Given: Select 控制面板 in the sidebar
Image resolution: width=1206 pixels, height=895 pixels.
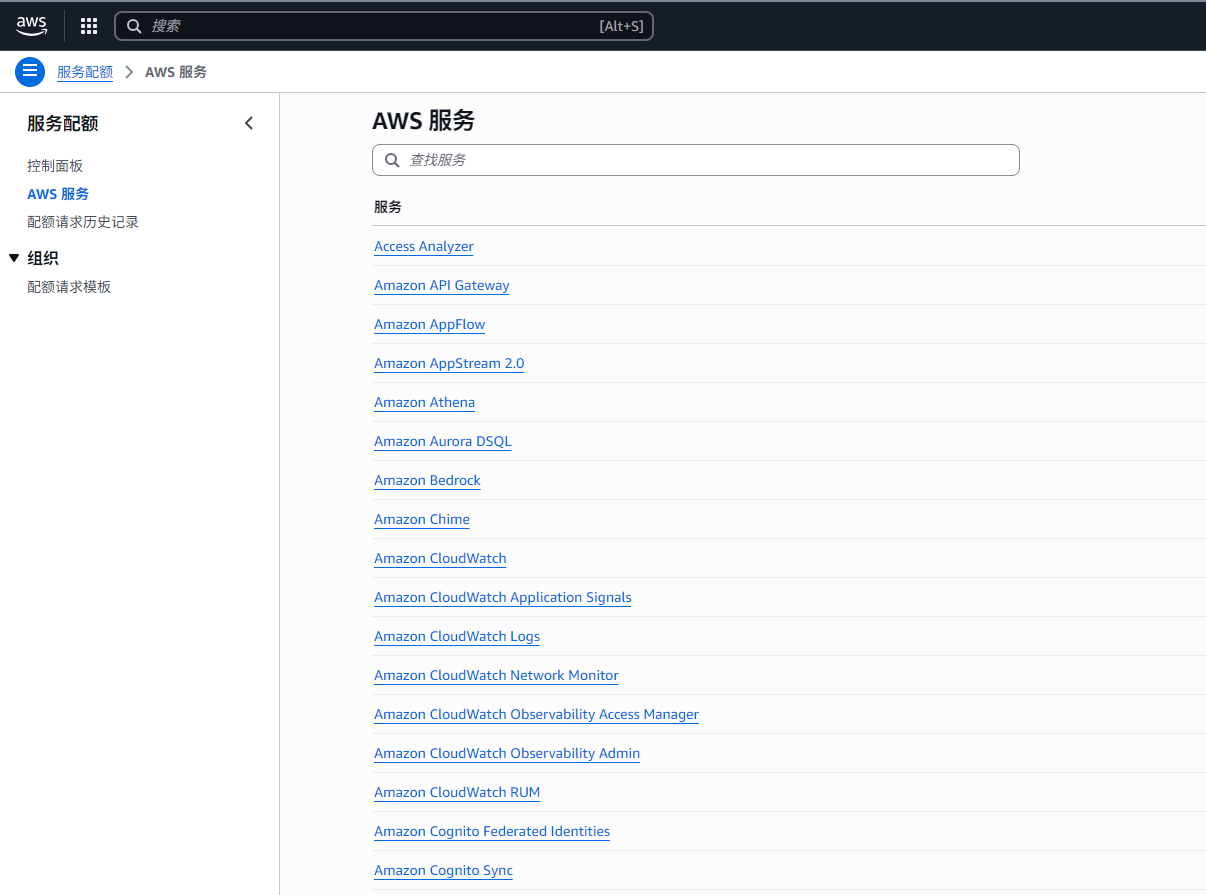Looking at the screenshot, I should point(55,165).
